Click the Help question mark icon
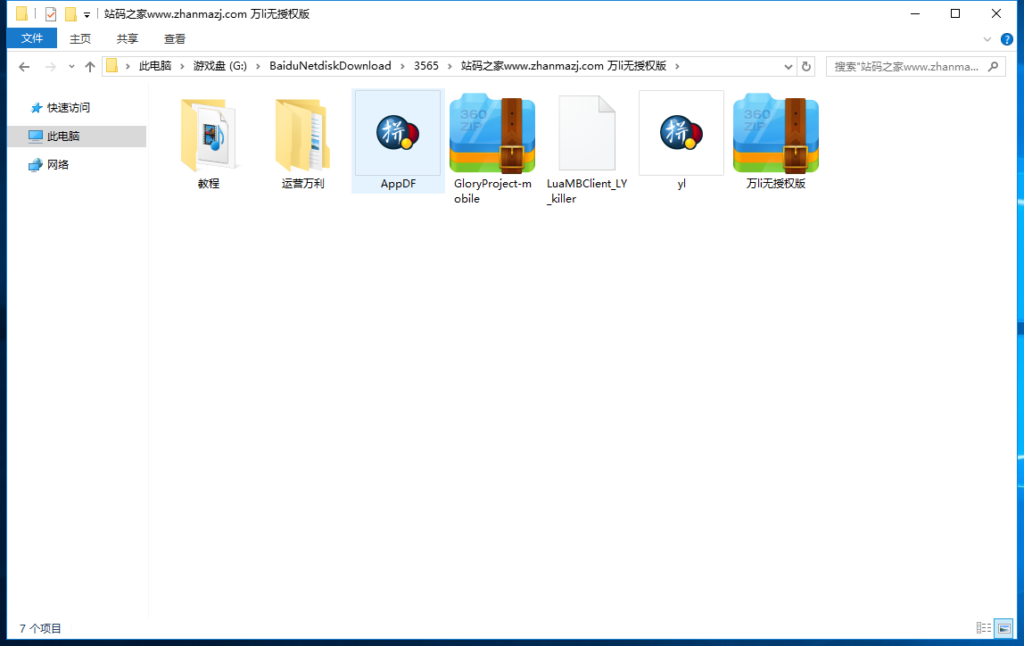 coord(1006,39)
